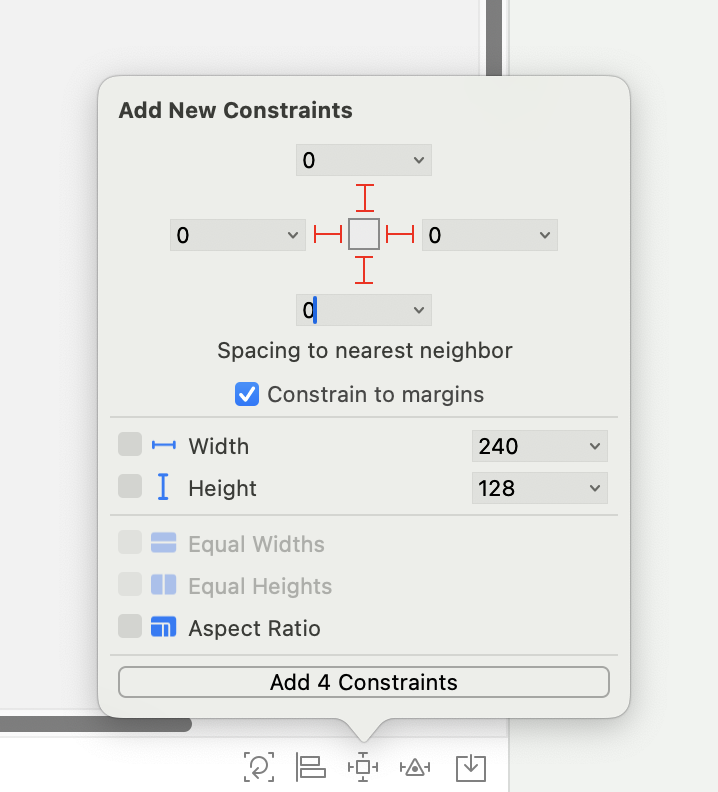The image size is (718, 792).
Task: Expand the Width 240 dropdown arrow
Action: point(595,446)
